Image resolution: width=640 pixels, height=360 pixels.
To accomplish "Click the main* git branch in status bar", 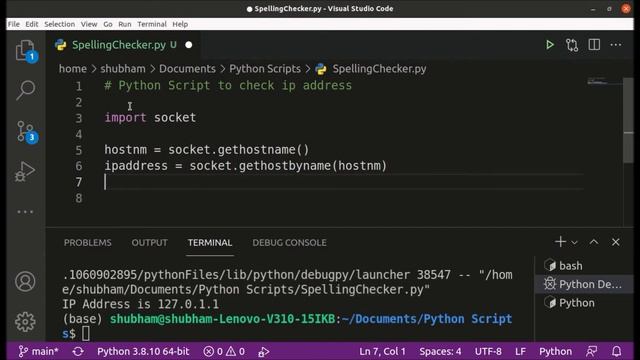I will pyautogui.click(x=39, y=351).
